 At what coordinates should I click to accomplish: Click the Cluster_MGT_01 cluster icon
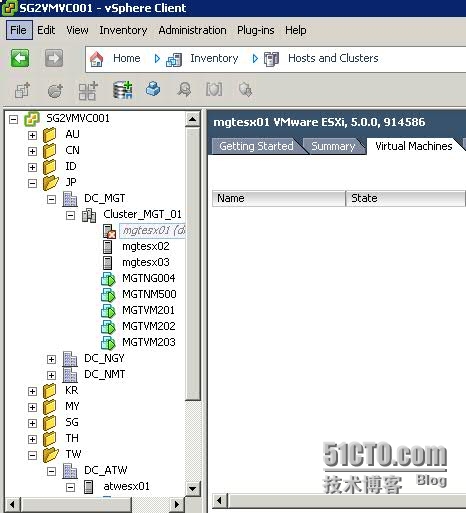point(89,215)
